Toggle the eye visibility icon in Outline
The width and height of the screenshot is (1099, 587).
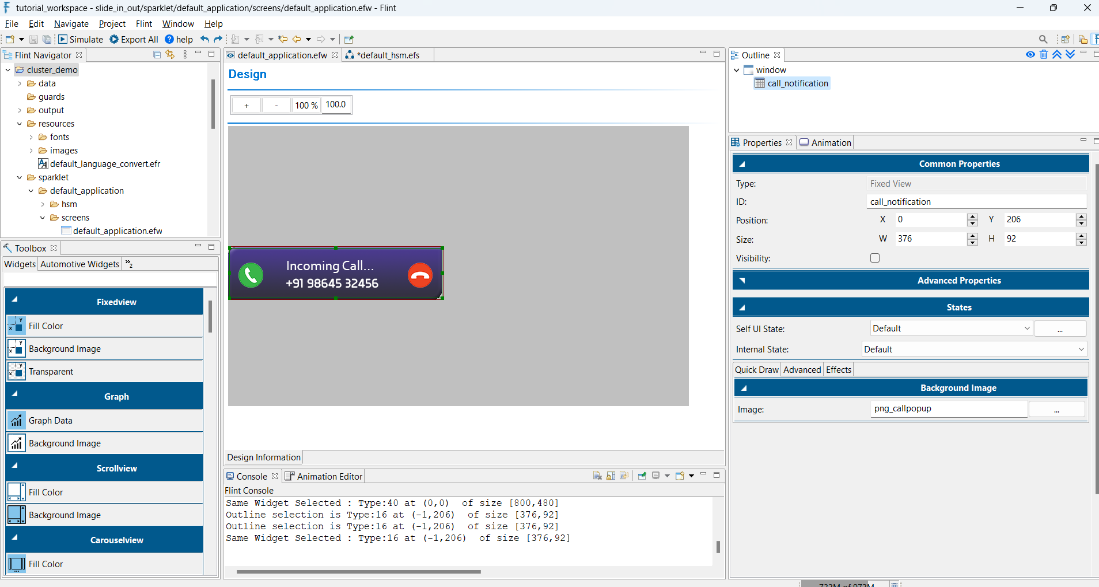coord(1030,55)
